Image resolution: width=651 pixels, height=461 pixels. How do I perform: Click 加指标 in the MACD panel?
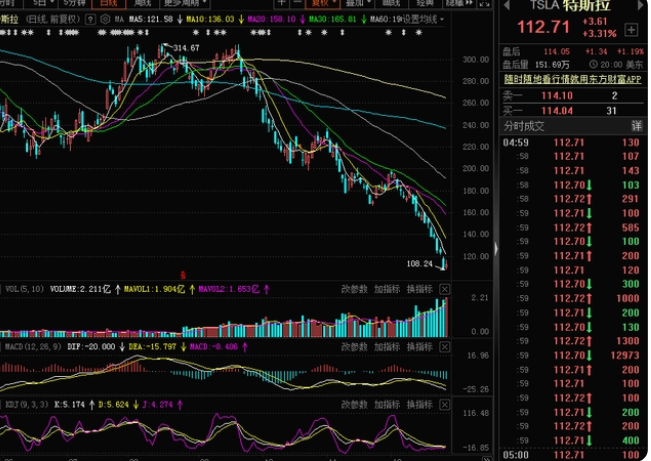pyautogui.click(x=387, y=347)
